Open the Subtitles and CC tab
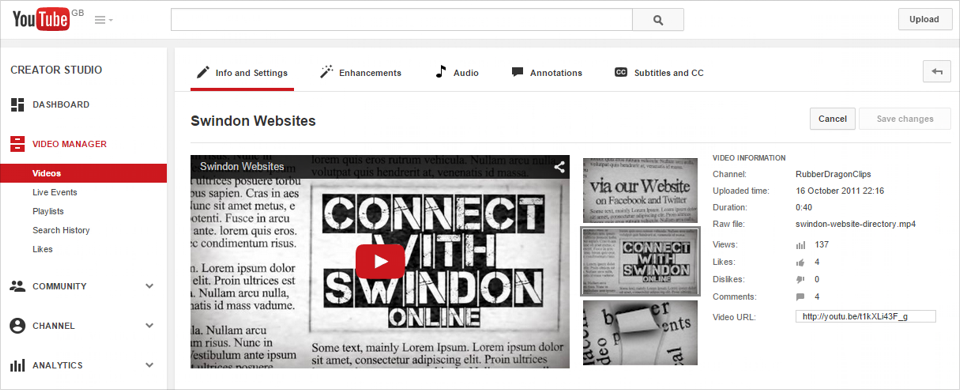Viewport: 960px width, 390px height. point(659,73)
